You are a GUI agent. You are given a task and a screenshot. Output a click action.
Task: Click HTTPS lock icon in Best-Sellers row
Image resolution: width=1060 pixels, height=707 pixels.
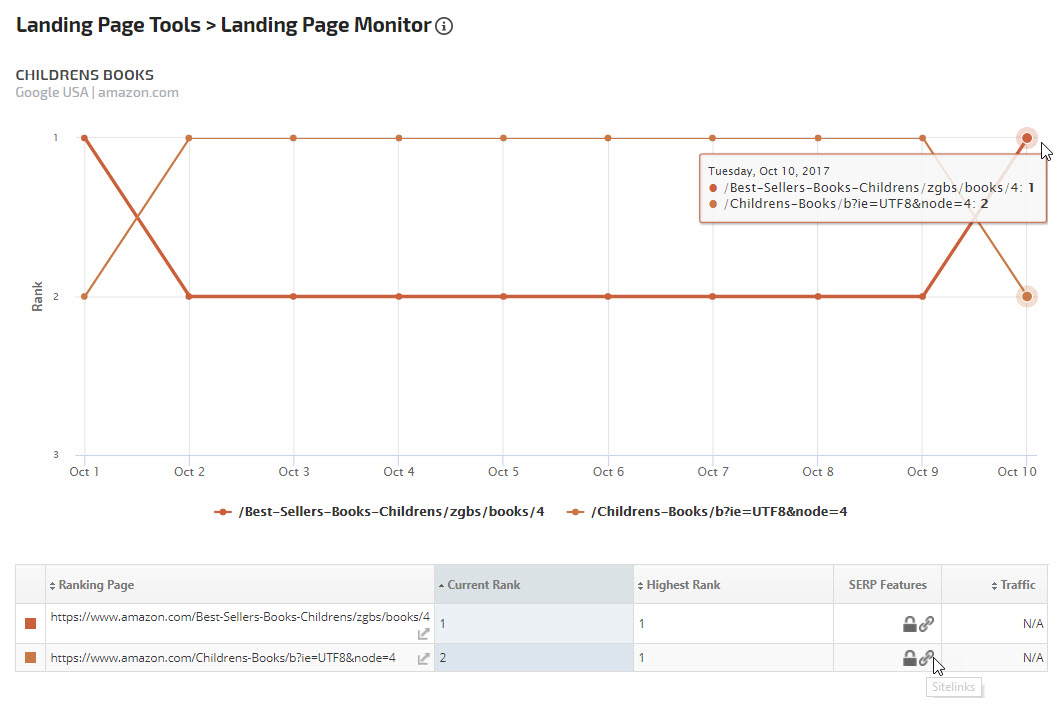[x=909, y=624]
